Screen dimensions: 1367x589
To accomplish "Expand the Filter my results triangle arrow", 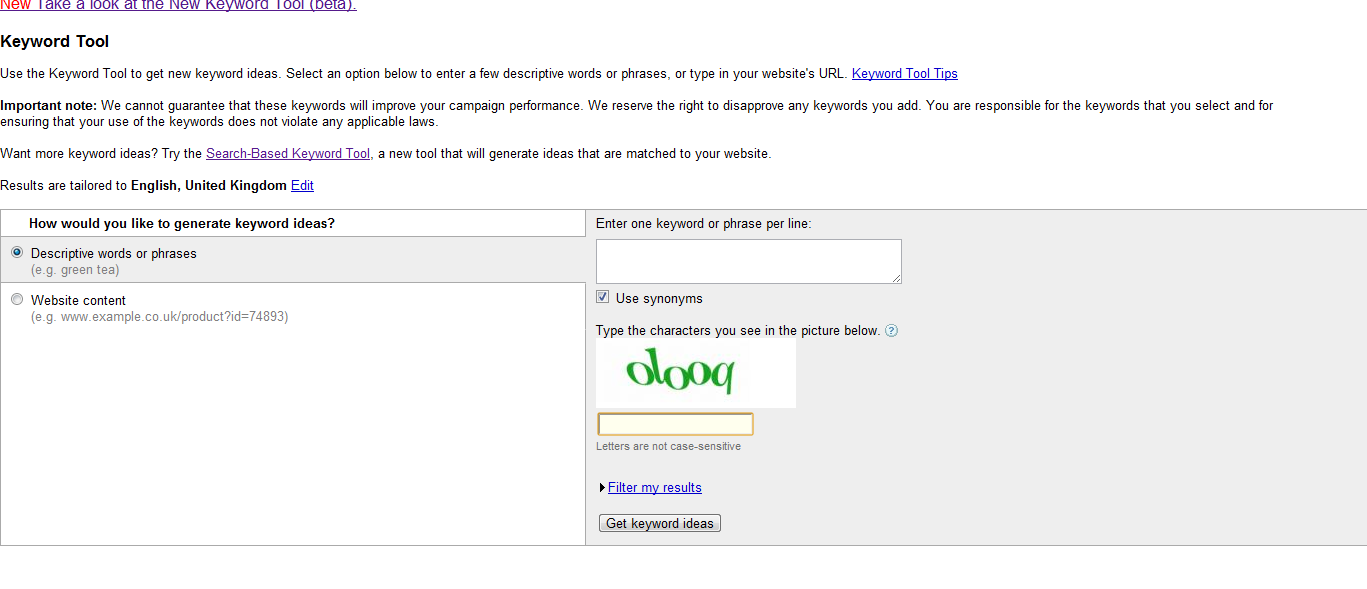I will [x=602, y=488].
